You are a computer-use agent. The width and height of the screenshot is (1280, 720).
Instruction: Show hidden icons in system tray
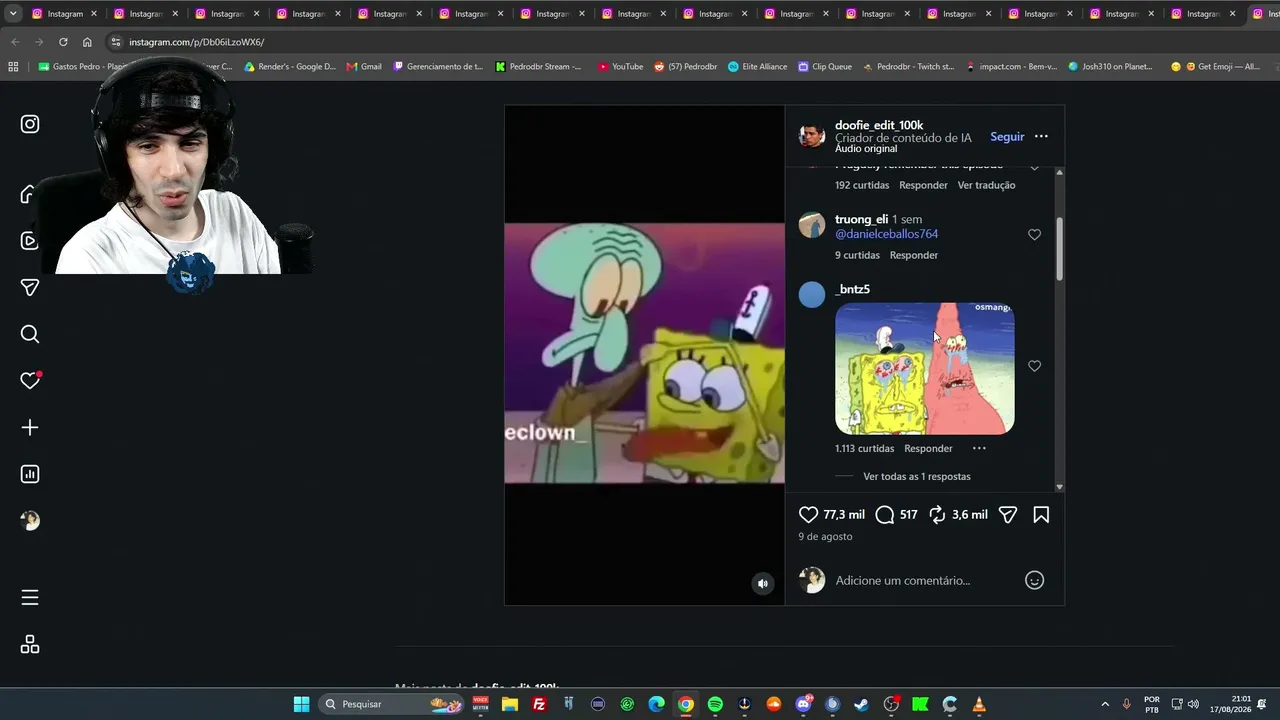(1105, 704)
